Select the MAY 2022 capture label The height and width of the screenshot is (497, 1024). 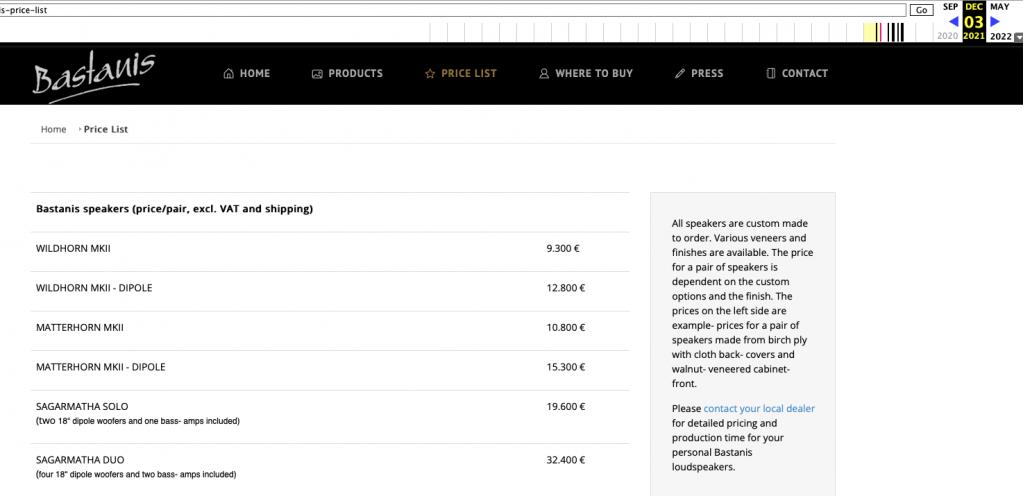(x=999, y=7)
